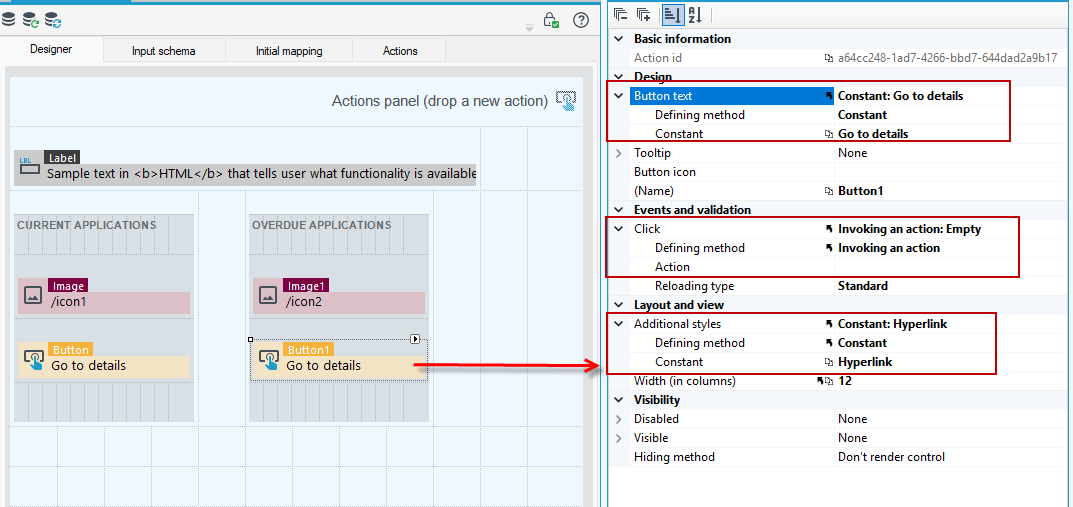Click arrow marker on Click row

tap(829, 230)
